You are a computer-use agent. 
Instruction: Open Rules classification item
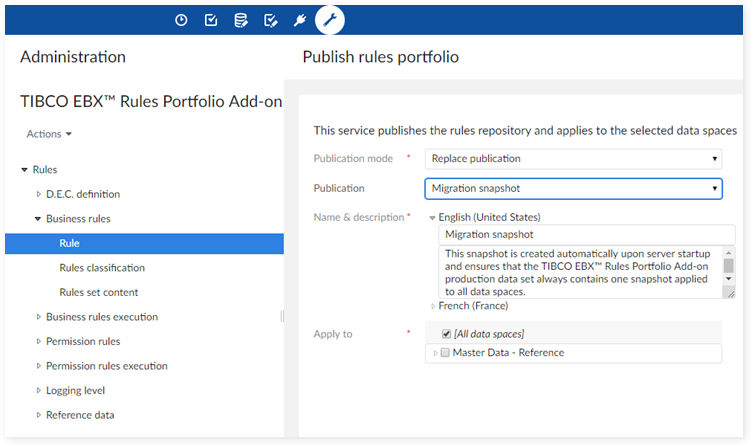tap(102, 268)
